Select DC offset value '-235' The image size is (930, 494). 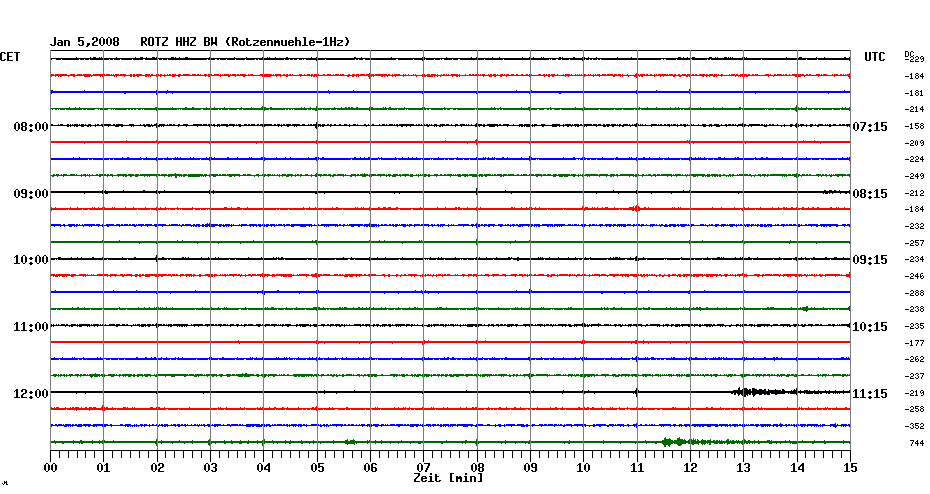click(915, 327)
